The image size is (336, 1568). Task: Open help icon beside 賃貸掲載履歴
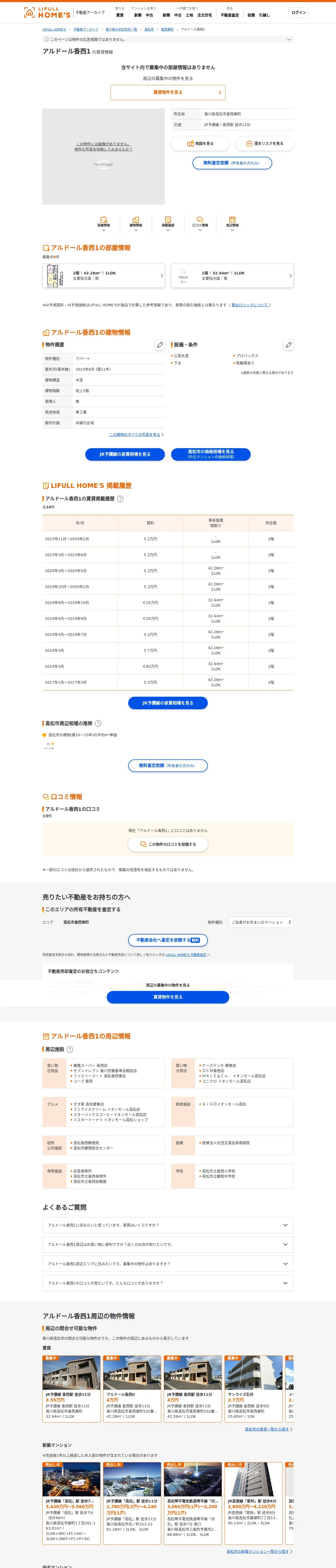120,499
